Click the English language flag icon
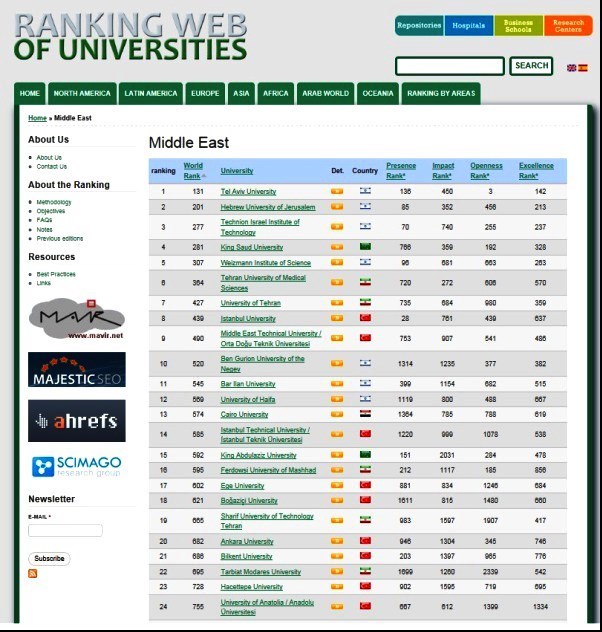The image size is (602, 632). click(571, 68)
